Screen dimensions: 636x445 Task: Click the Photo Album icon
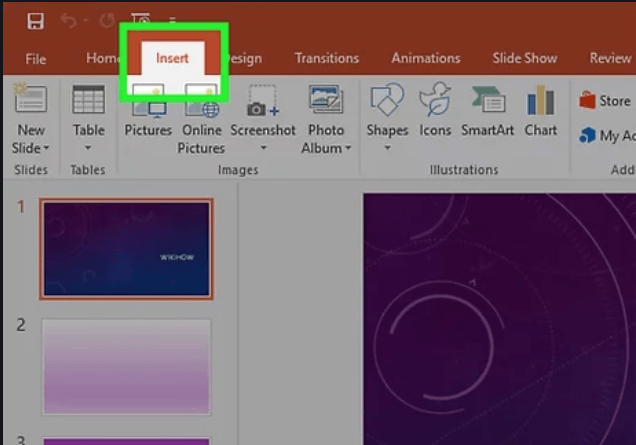[326, 99]
